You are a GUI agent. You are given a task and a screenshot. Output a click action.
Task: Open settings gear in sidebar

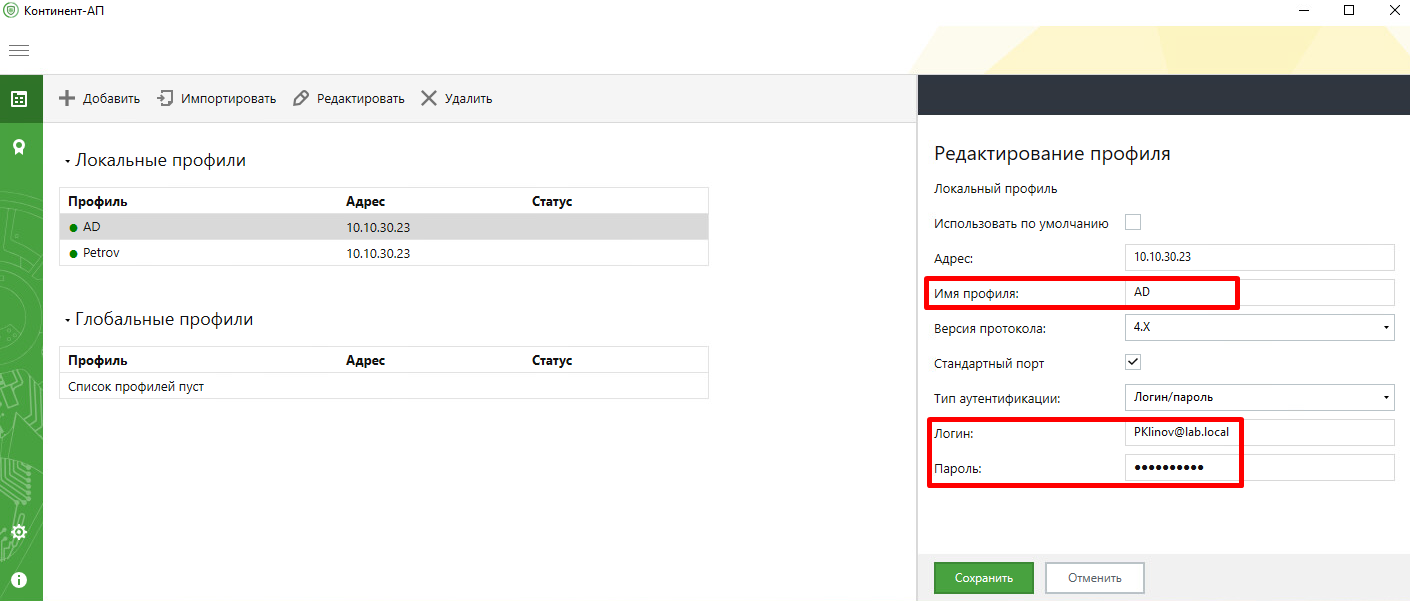point(19,532)
